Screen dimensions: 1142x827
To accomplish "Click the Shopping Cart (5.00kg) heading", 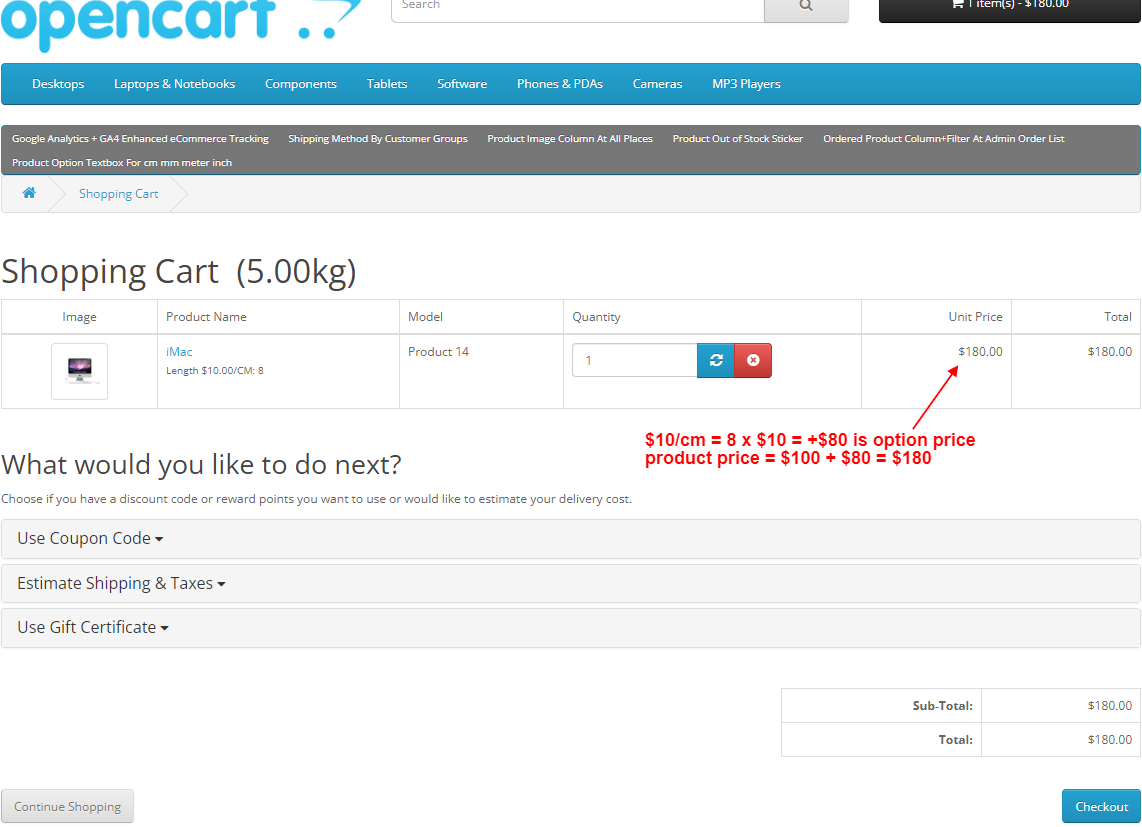I will [x=179, y=271].
